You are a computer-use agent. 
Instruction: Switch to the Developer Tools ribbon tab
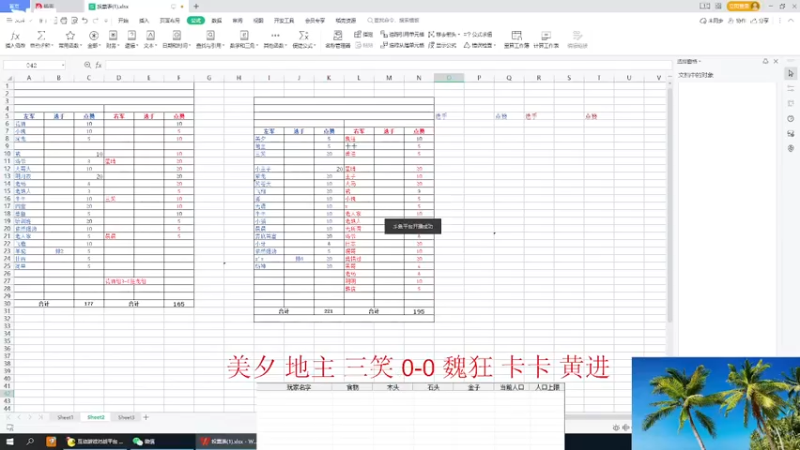coord(284,20)
